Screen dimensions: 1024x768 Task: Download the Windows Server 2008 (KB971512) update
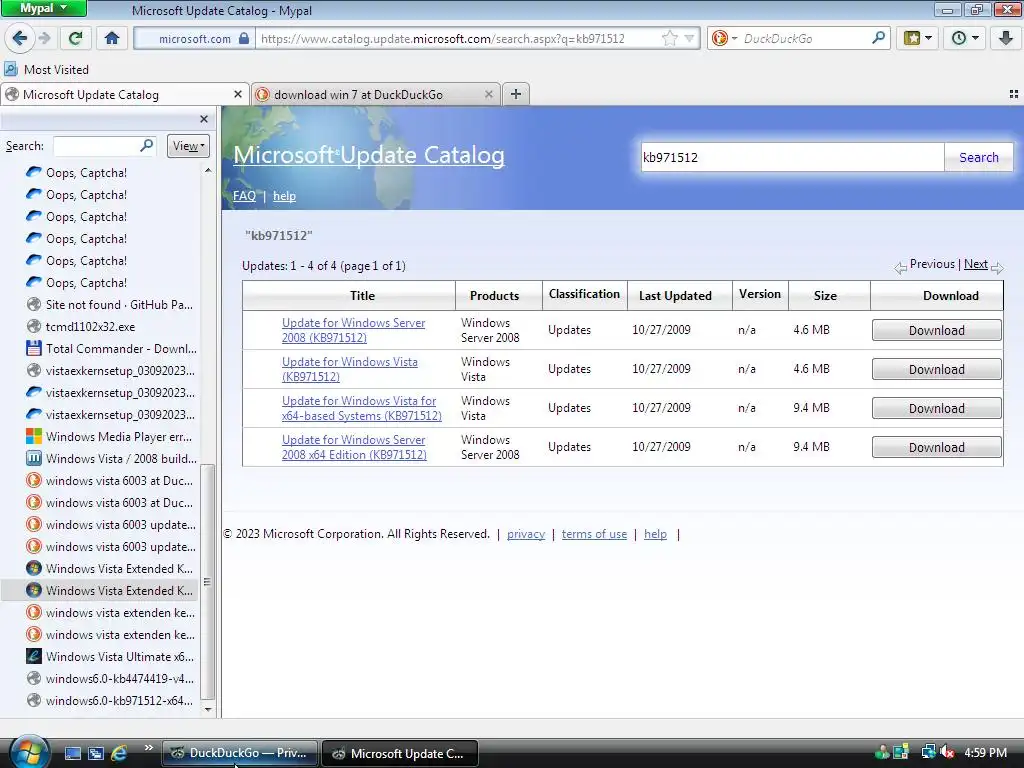936,330
